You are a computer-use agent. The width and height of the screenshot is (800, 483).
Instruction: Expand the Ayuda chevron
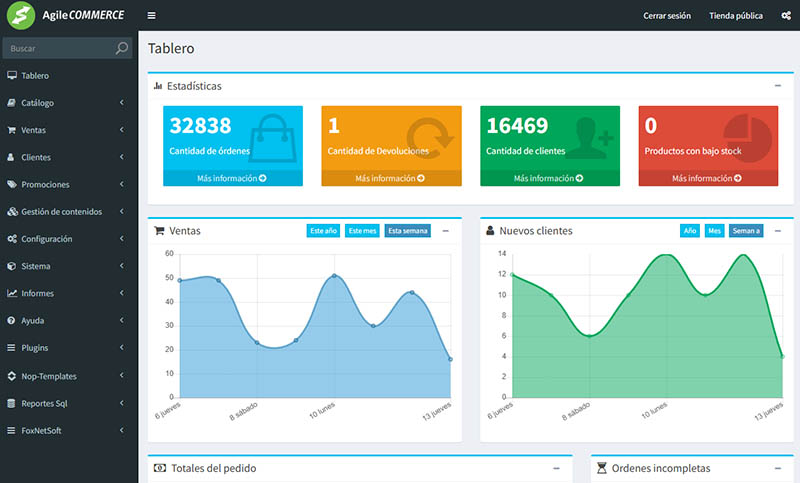pos(121,320)
